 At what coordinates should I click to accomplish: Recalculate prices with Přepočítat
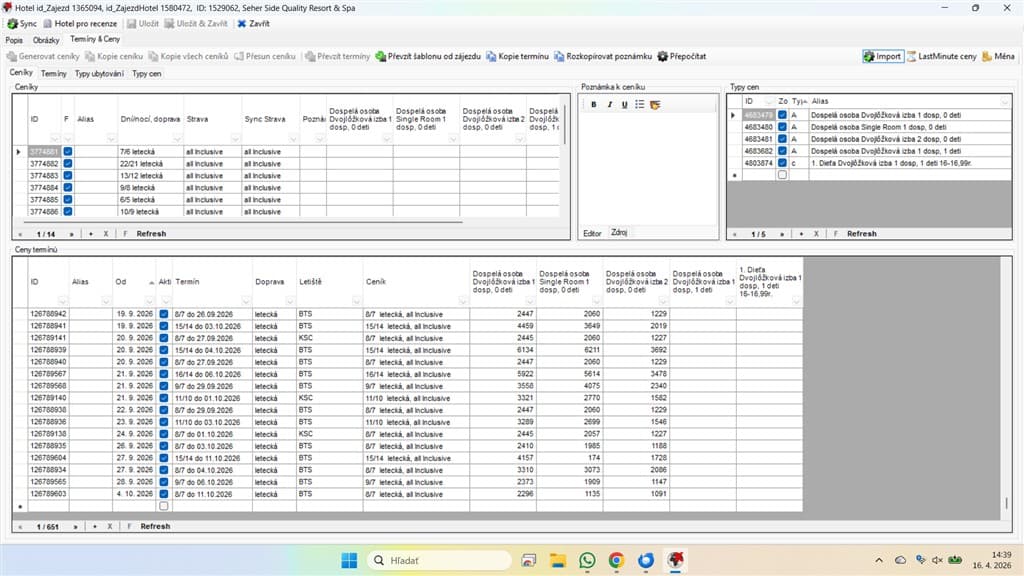point(682,56)
